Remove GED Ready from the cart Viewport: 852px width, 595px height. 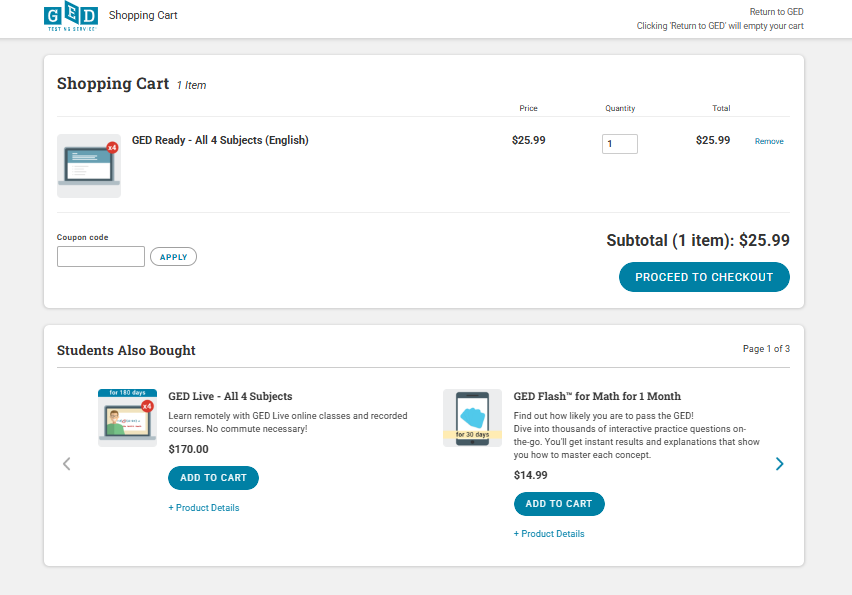(x=768, y=142)
